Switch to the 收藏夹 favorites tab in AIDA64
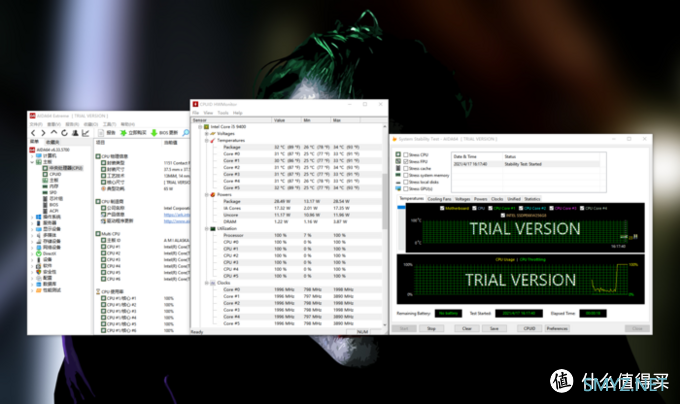Screen dimensions: 680x404 pos(52,142)
